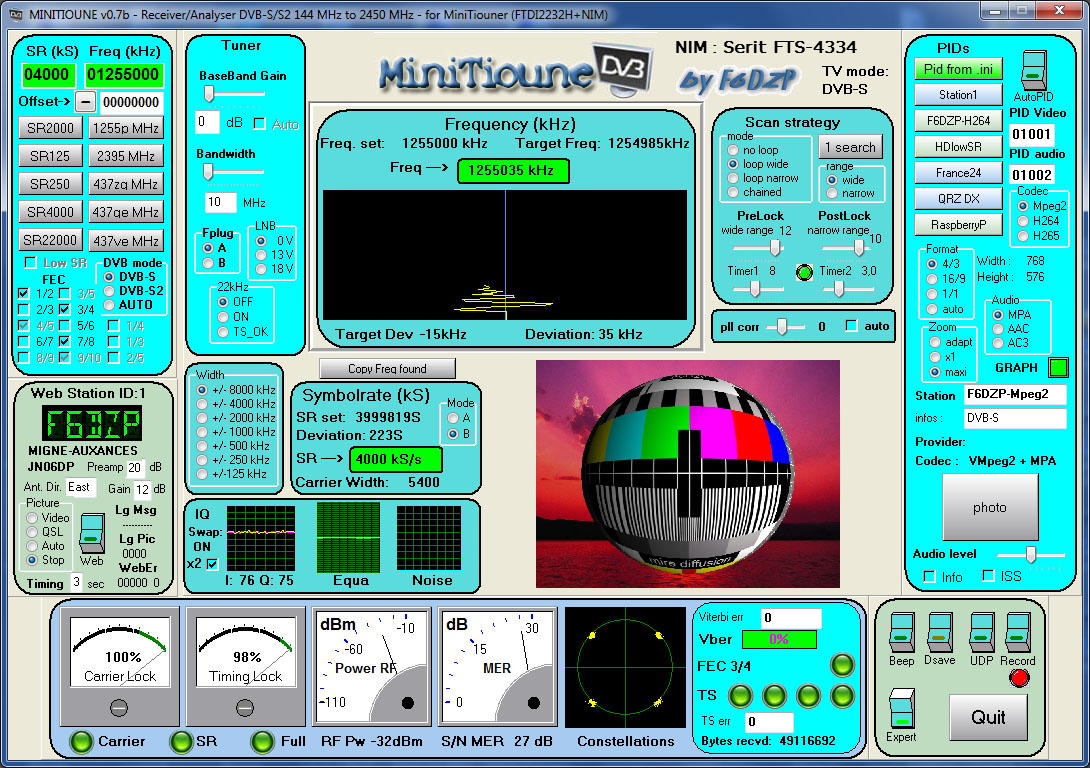1090x768 pixels.
Task: Click the Freq (kHz) value field
Action: 123,74
